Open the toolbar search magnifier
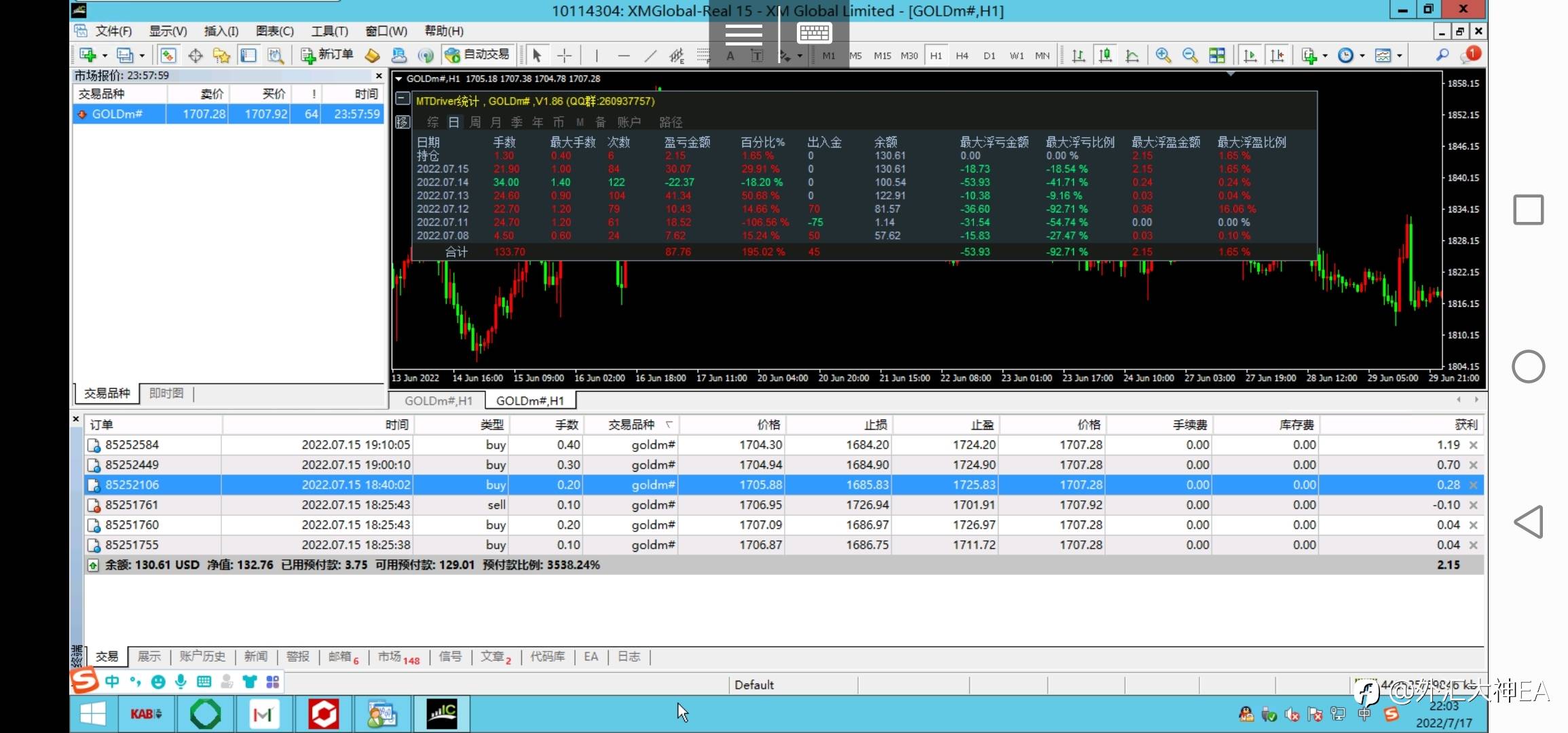The width and height of the screenshot is (1568, 733). coord(1442,56)
